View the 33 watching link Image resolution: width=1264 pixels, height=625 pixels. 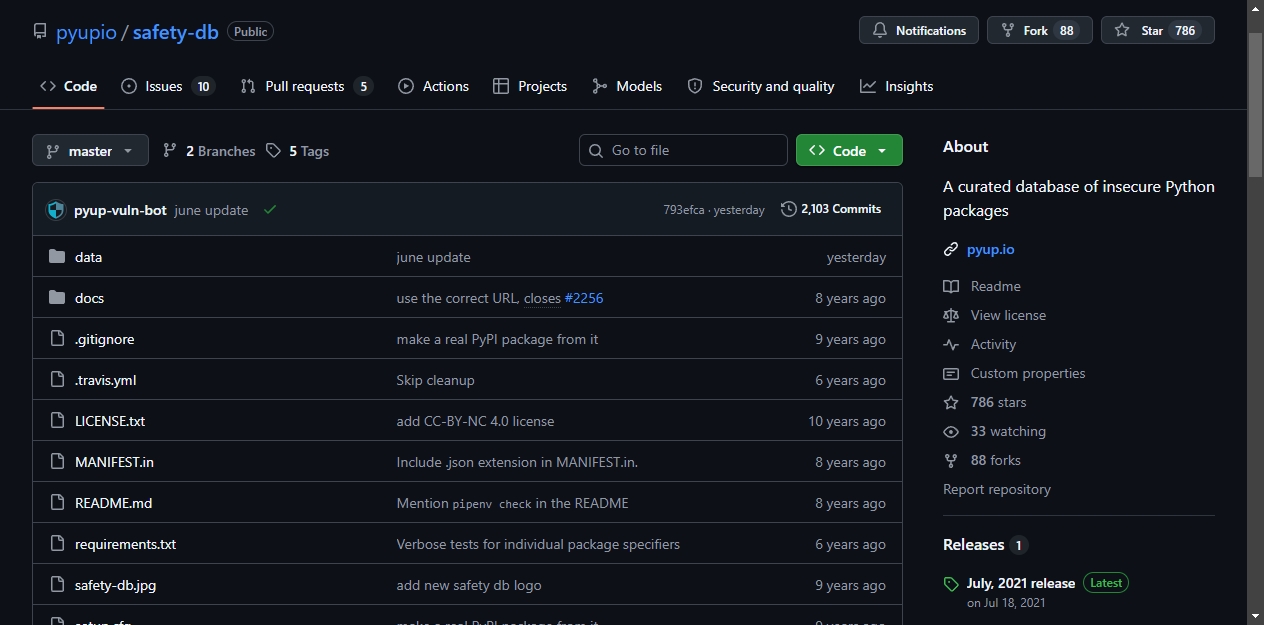point(994,431)
